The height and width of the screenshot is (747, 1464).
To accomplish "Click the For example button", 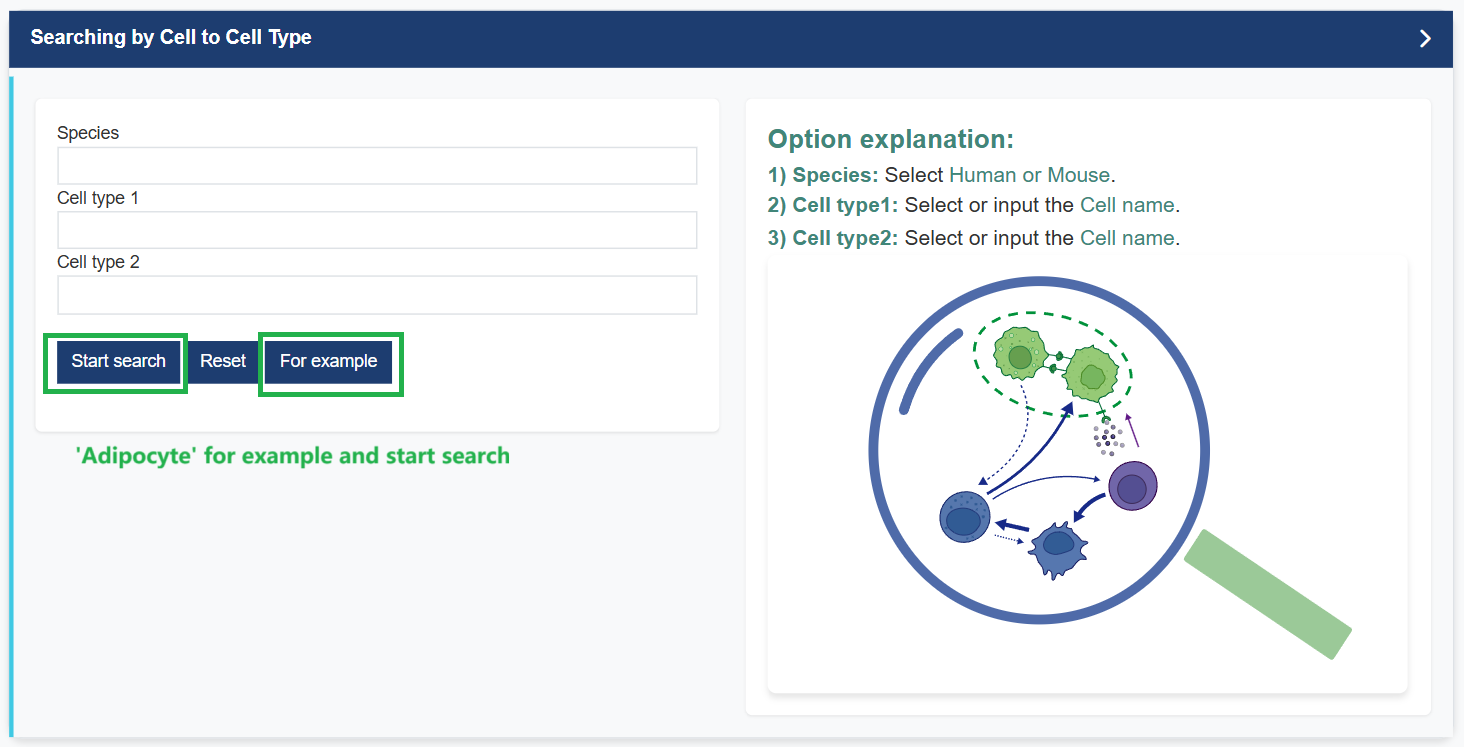I will (329, 361).
